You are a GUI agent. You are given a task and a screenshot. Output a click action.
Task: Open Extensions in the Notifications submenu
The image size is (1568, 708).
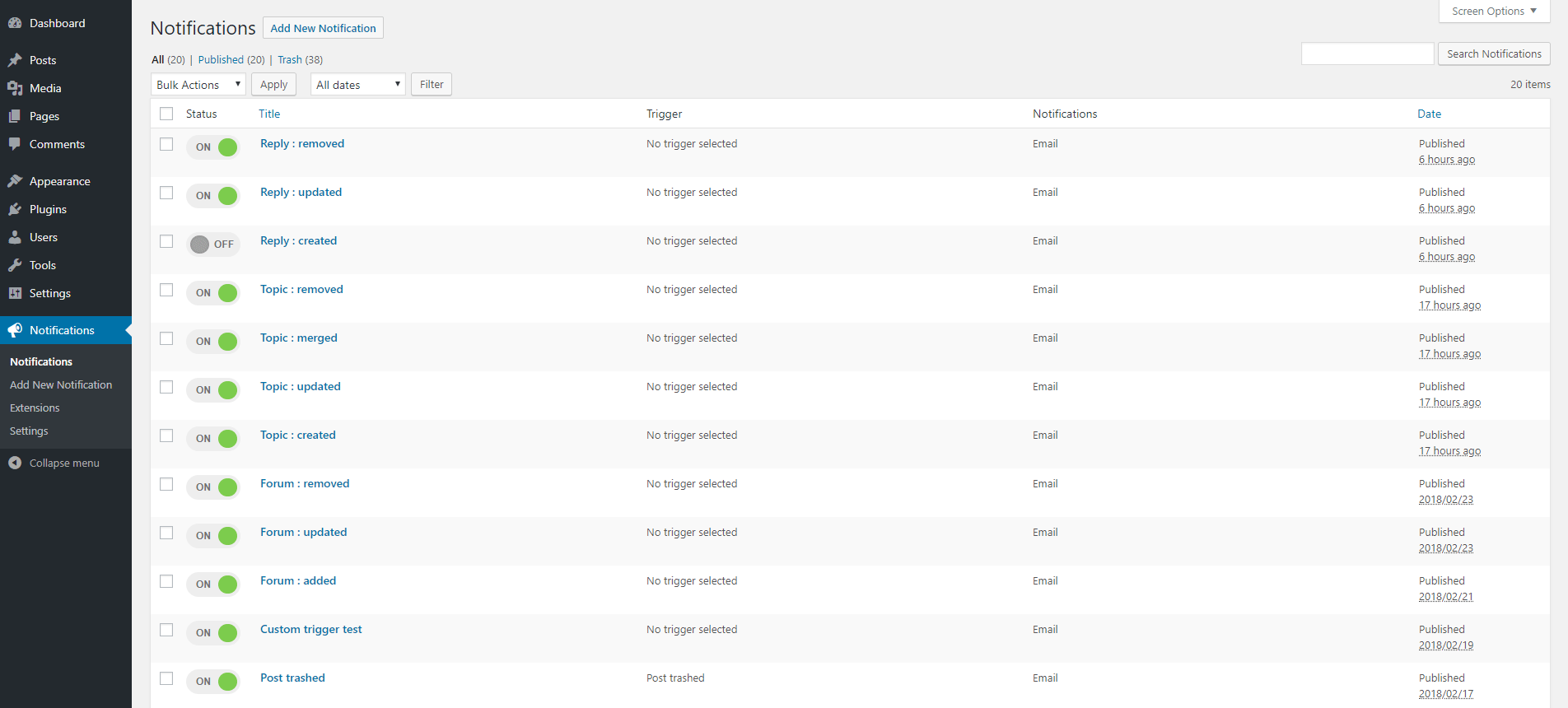click(x=35, y=408)
